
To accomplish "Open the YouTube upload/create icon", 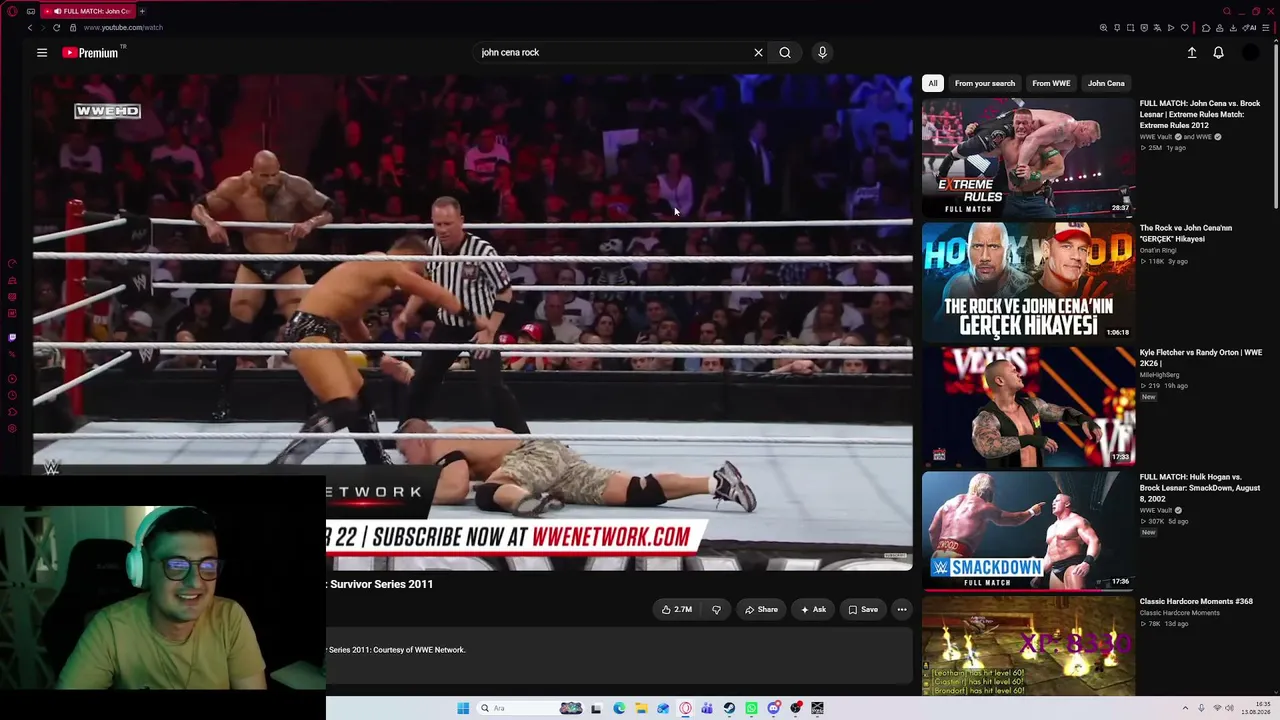I will [1192, 53].
